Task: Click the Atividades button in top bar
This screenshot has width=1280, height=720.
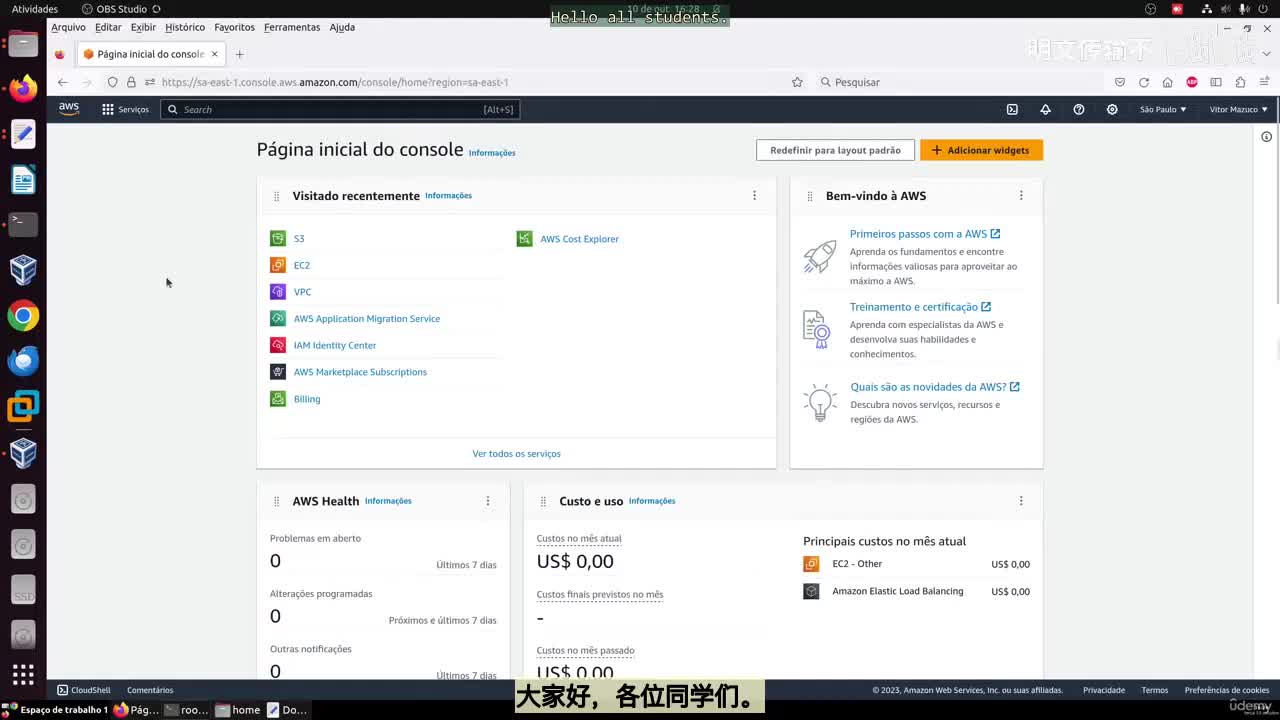Action: (35, 9)
